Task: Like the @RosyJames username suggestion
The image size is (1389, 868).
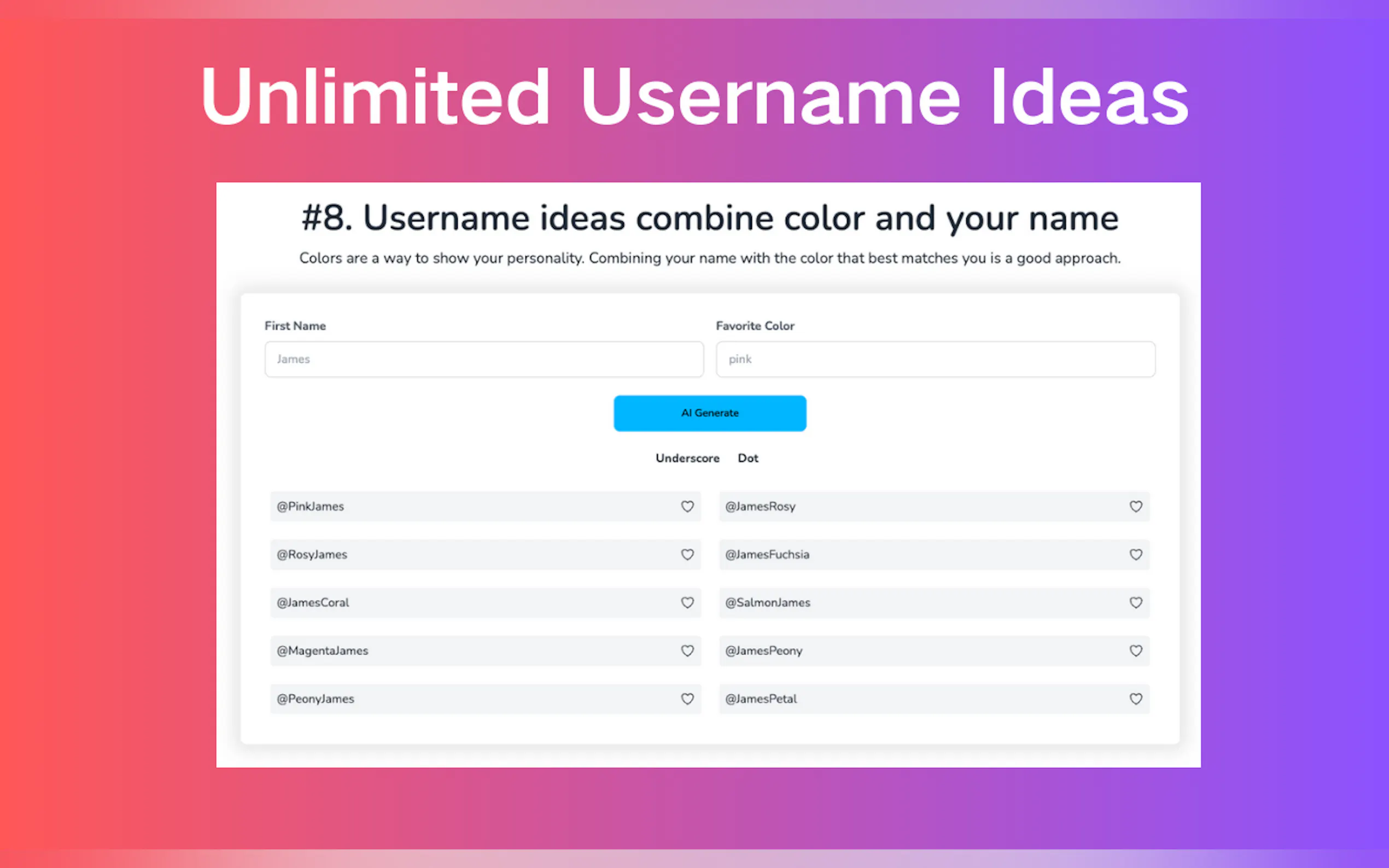Action: pyautogui.click(x=687, y=555)
